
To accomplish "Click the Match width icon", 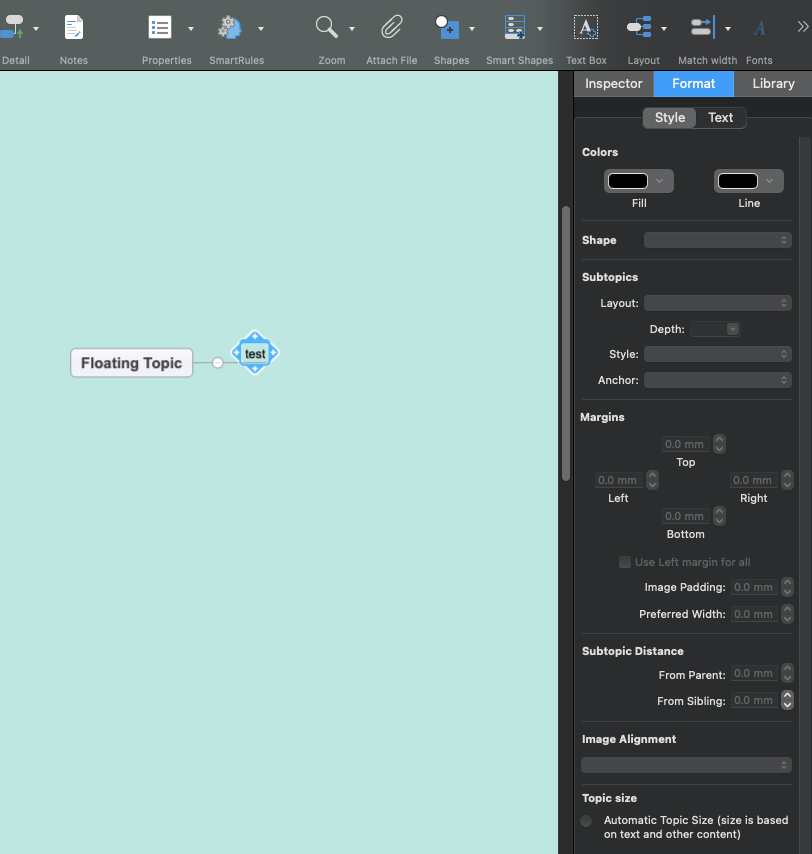I will click(701, 28).
